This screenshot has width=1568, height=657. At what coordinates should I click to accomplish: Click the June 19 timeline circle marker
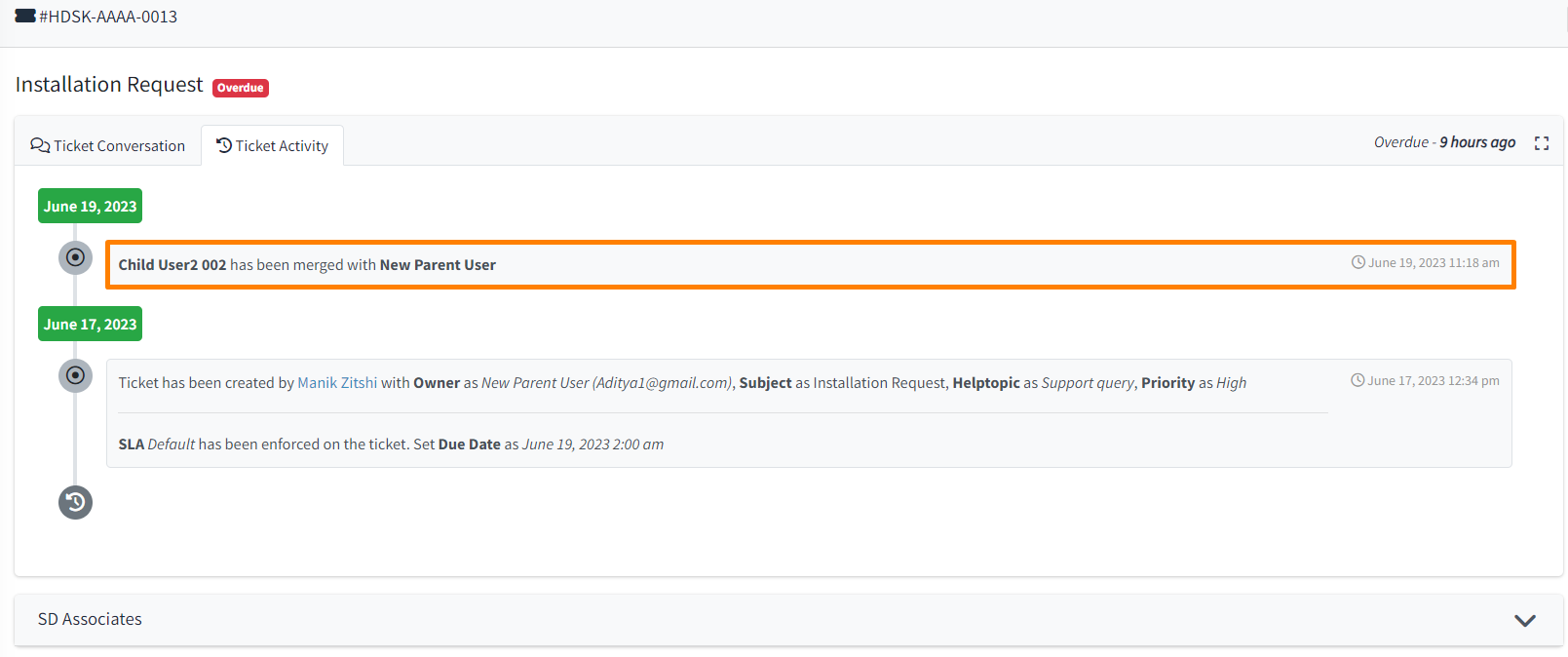coord(75,258)
